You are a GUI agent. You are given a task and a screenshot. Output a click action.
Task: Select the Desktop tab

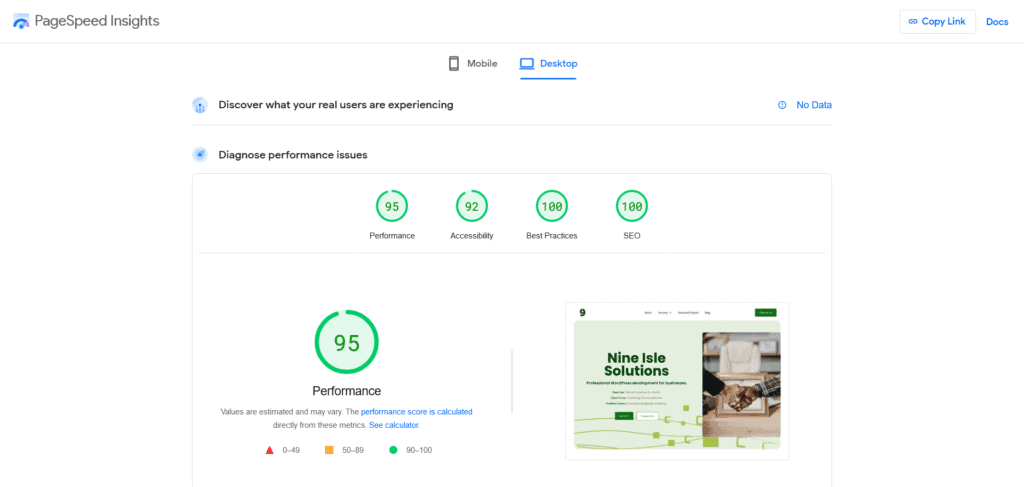click(548, 63)
